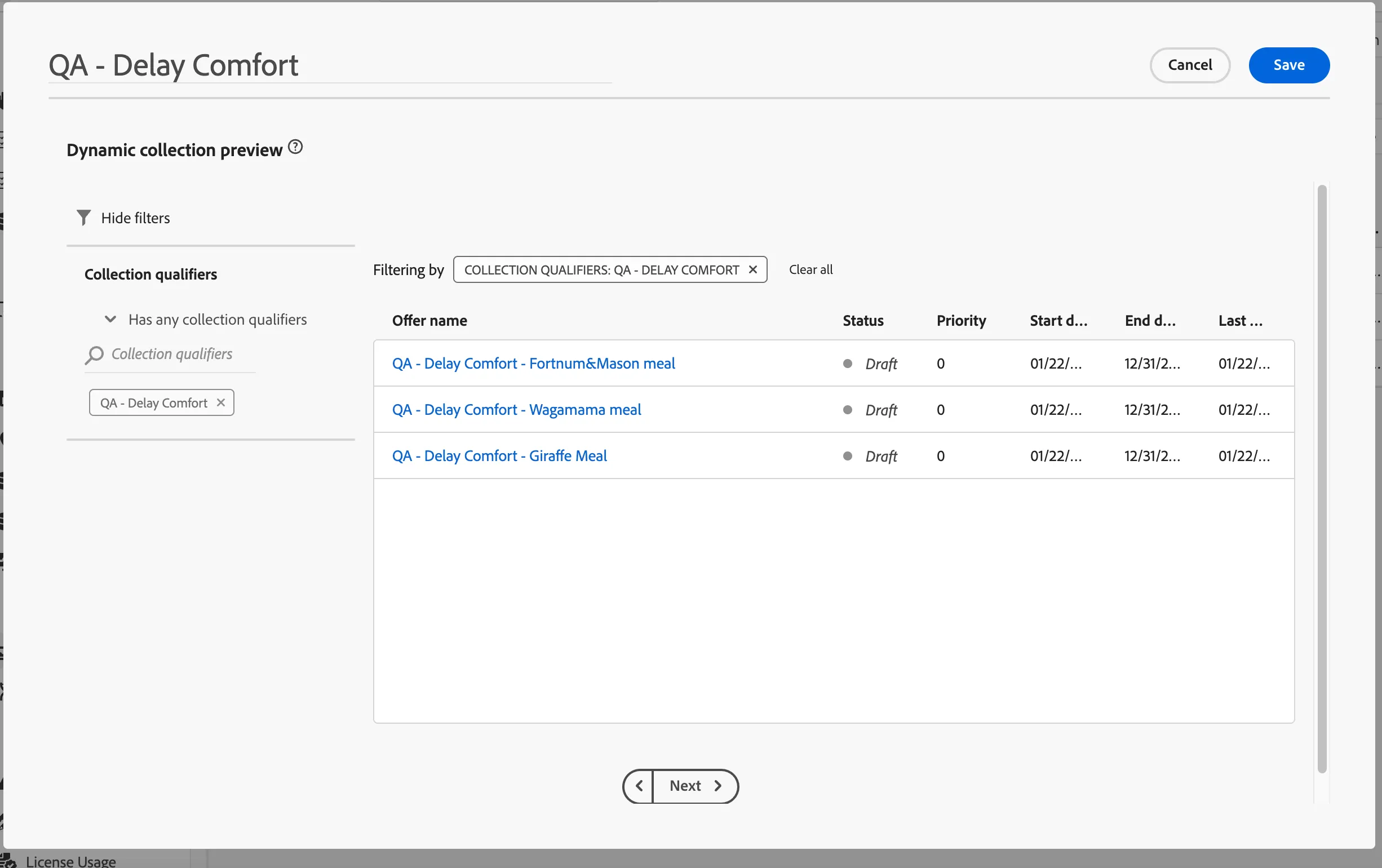Click the help icon beside Dynamic collection preview
Image resolution: width=1382 pixels, height=868 pixels.
point(295,148)
